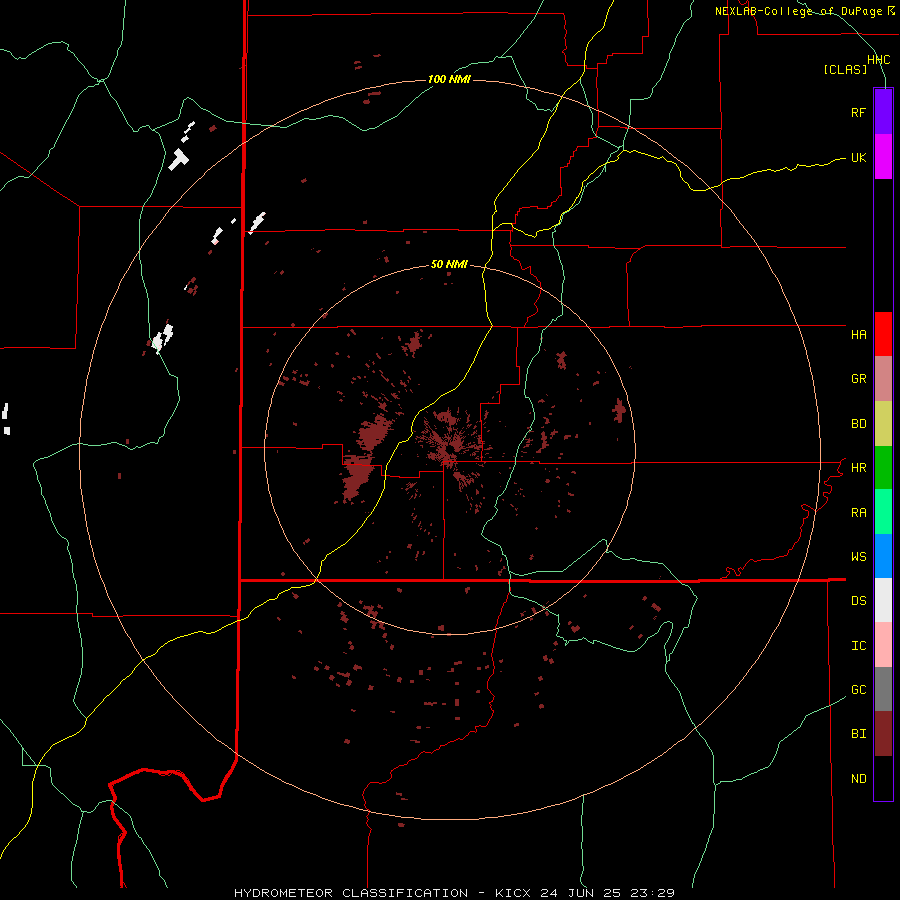Click the red HA legend color swatch
This screenshot has width=900, height=900.
coord(883,334)
